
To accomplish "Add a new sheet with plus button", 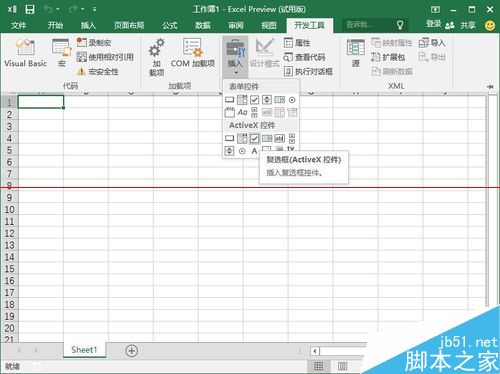I will click(132, 351).
